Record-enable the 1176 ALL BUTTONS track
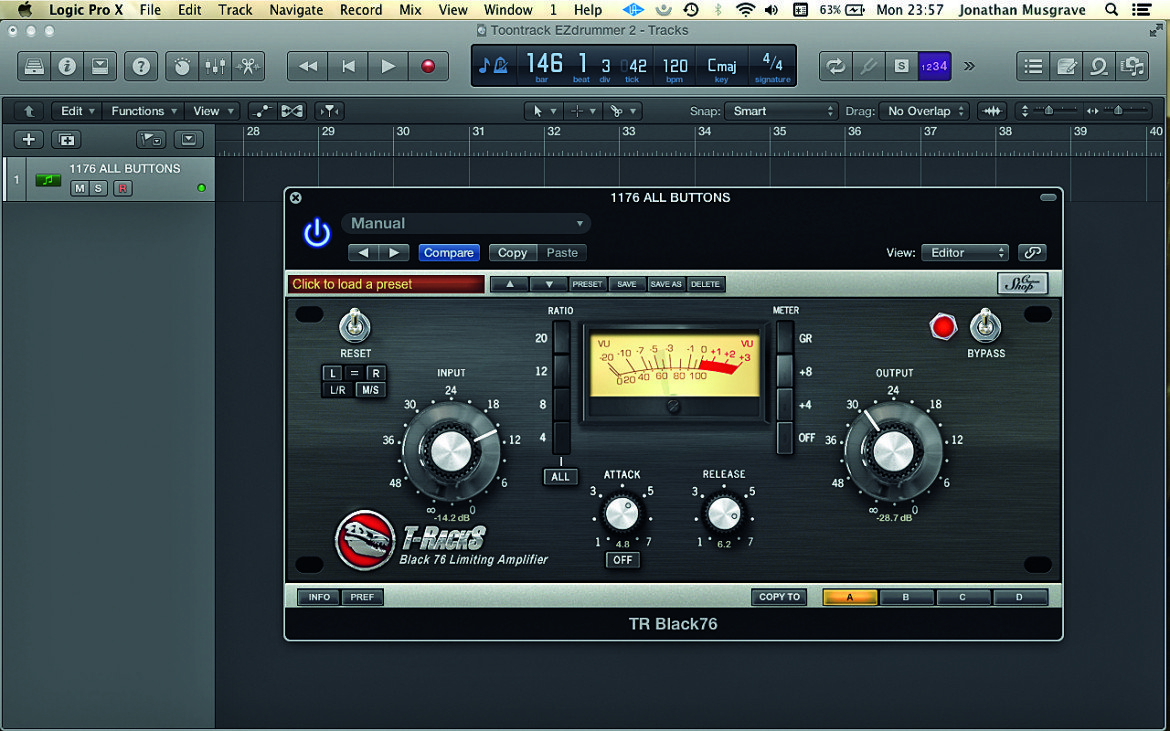The width and height of the screenshot is (1170, 731). [122, 188]
